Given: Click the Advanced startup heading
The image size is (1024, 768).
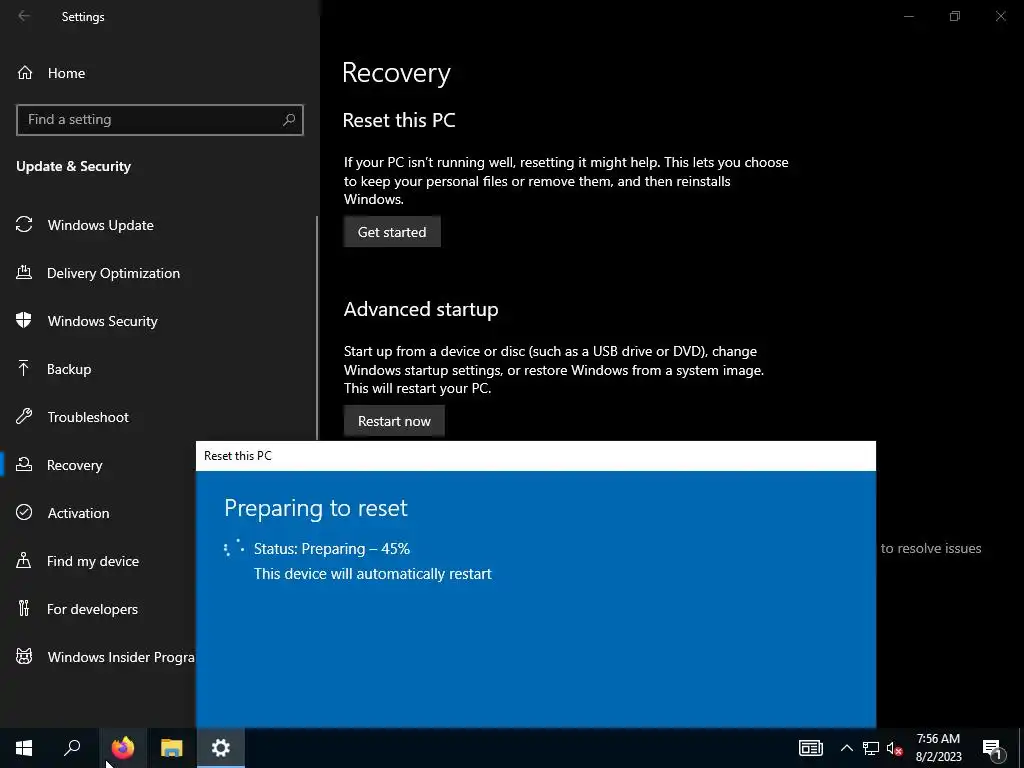Looking at the screenshot, I should point(421,309).
